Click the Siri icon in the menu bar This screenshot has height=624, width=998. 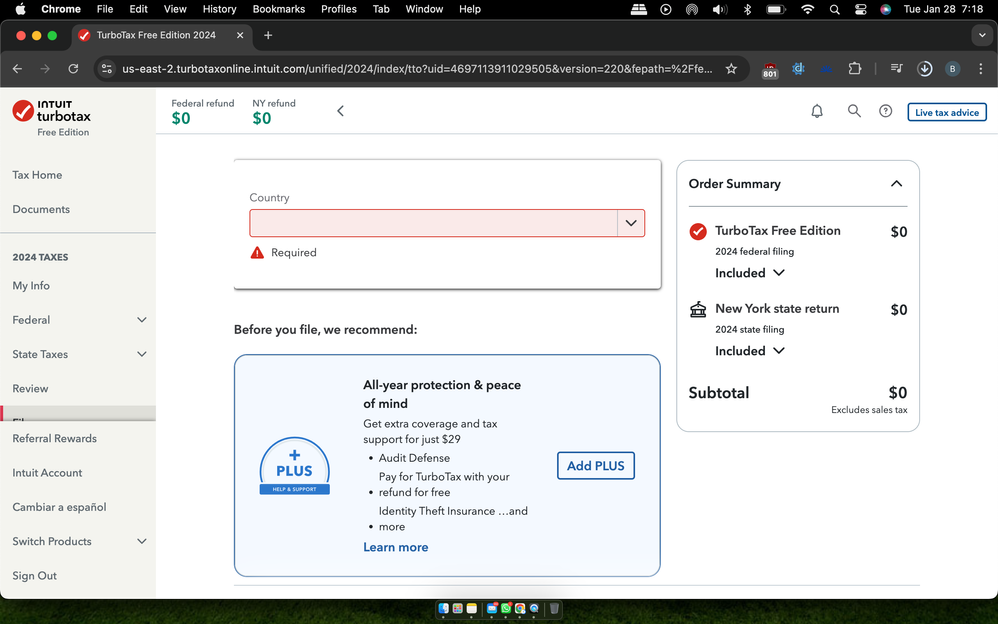(x=885, y=9)
